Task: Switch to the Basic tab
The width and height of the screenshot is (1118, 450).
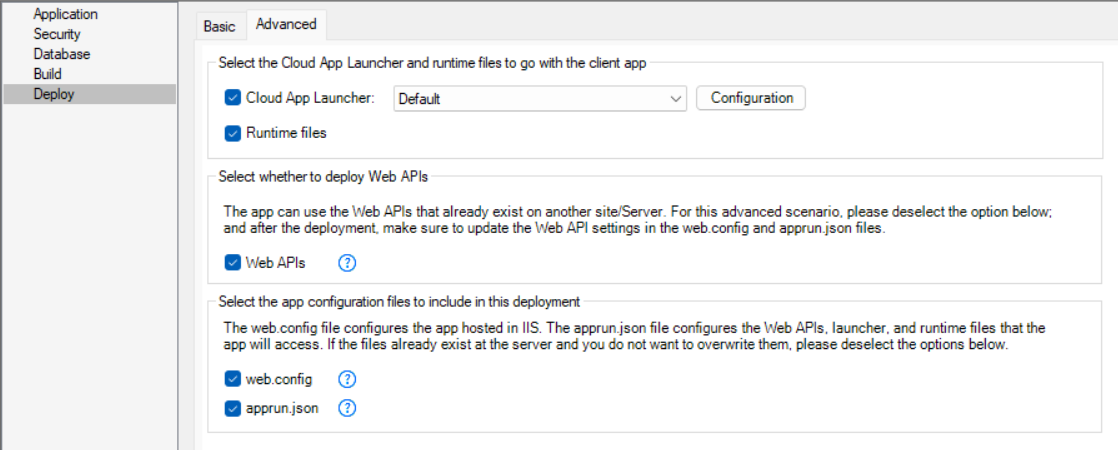Action: tap(219, 25)
